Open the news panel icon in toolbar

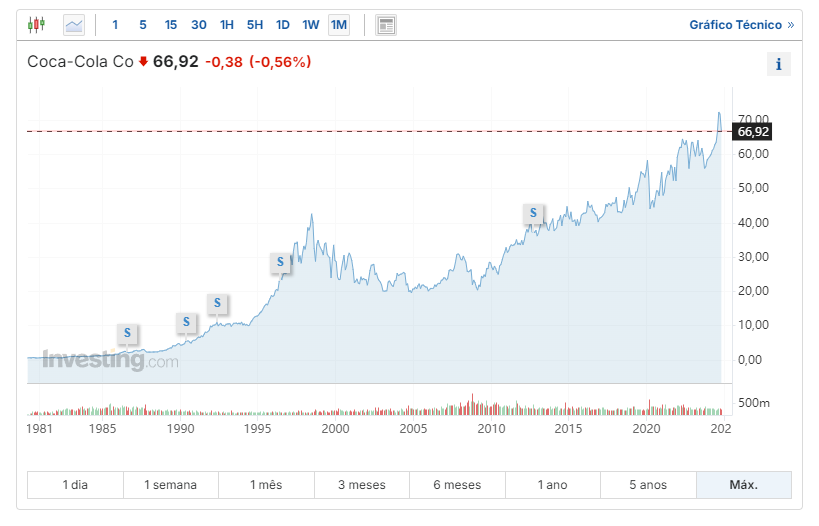tap(386, 24)
